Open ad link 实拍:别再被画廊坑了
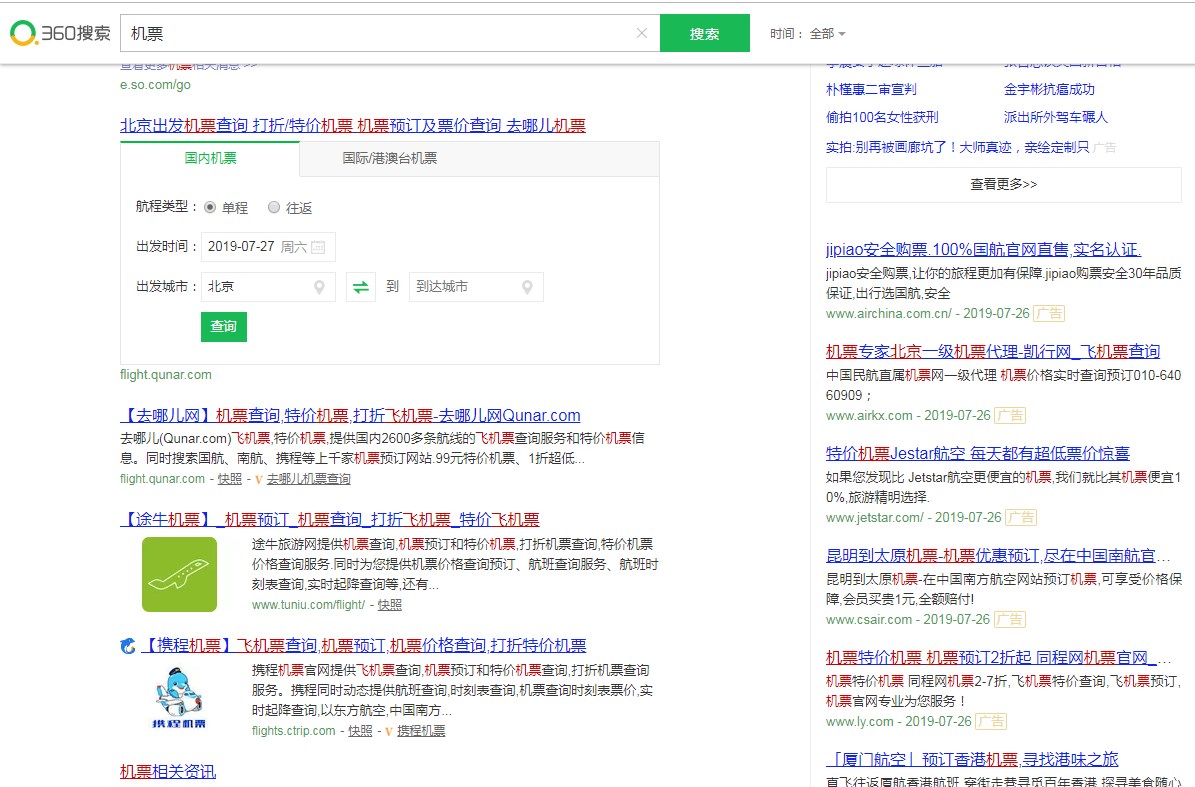 pyautogui.click(x=957, y=148)
